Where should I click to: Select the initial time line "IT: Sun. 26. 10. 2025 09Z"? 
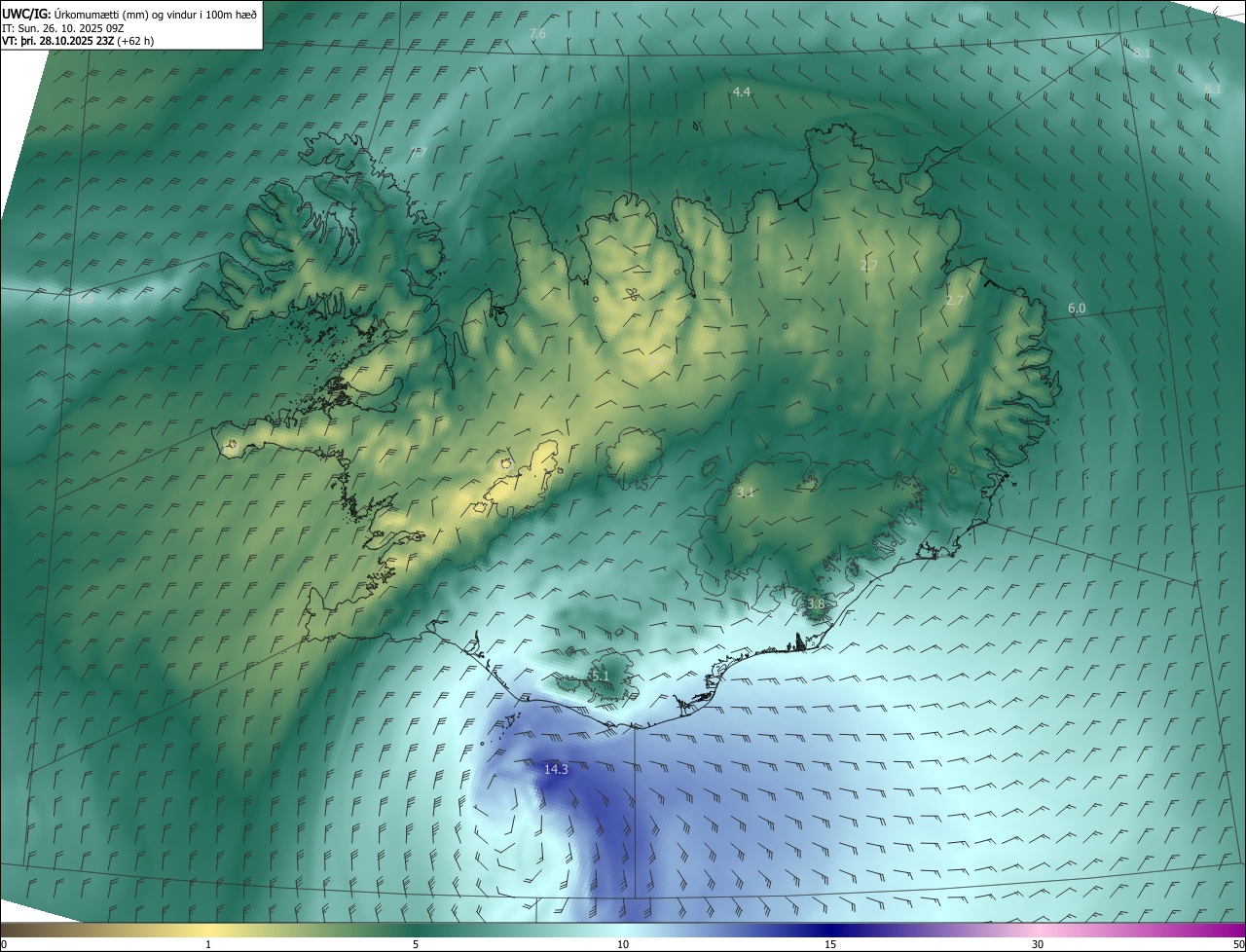tap(61, 28)
